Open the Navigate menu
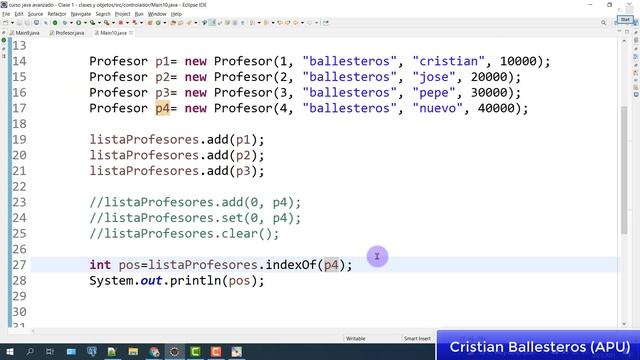 pos(81,14)
